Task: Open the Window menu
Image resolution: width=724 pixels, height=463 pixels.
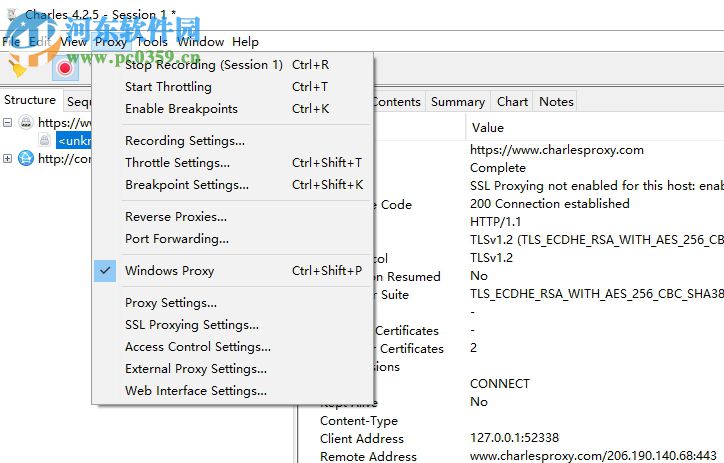Action: coord(201,42)
